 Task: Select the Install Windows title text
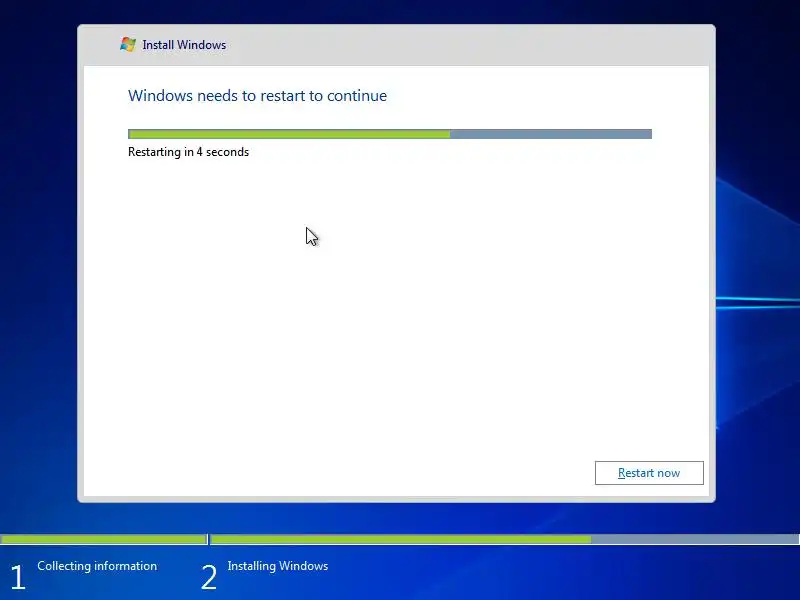[x=184, y=45]
